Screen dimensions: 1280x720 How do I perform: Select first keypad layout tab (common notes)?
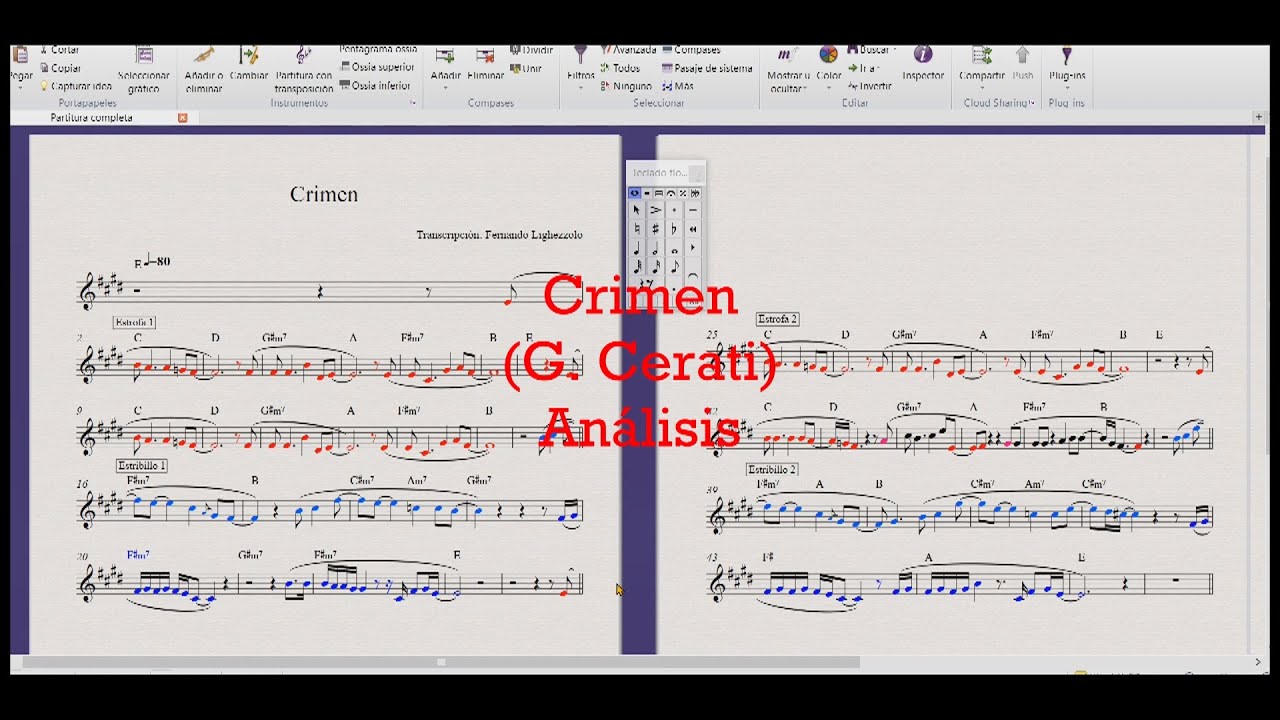coord(635,193)
